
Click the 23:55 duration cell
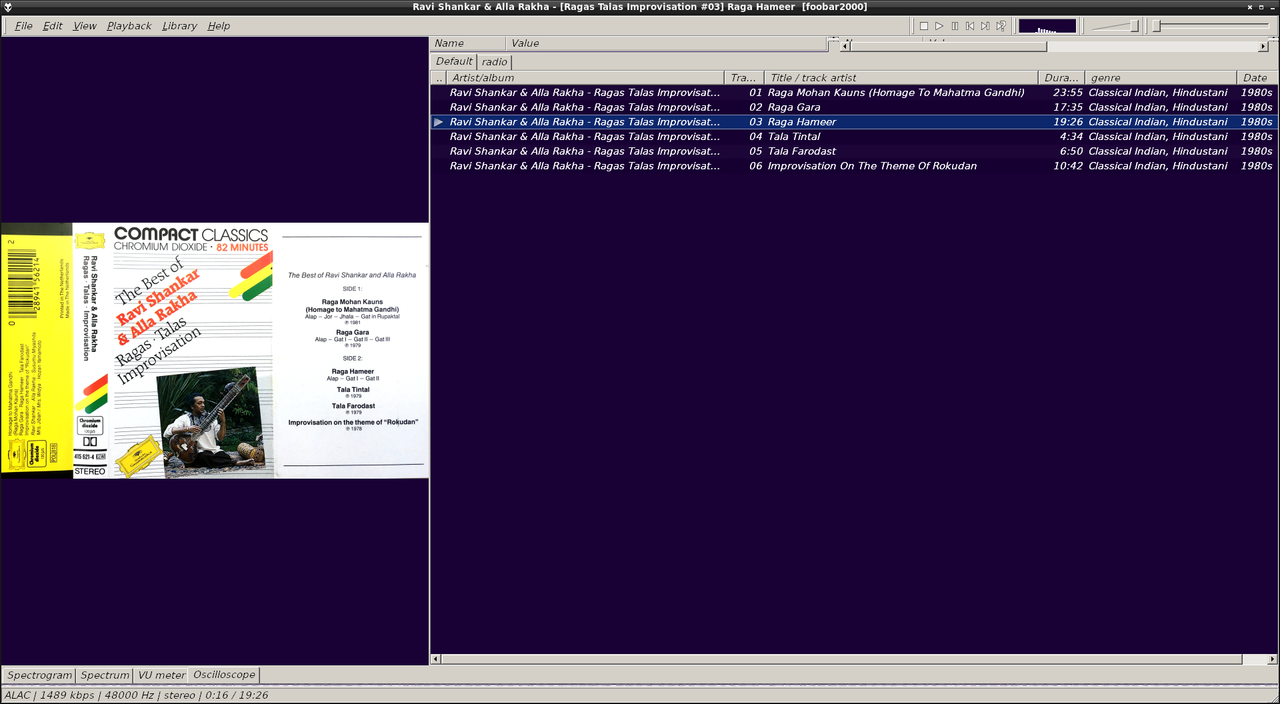1068,92
